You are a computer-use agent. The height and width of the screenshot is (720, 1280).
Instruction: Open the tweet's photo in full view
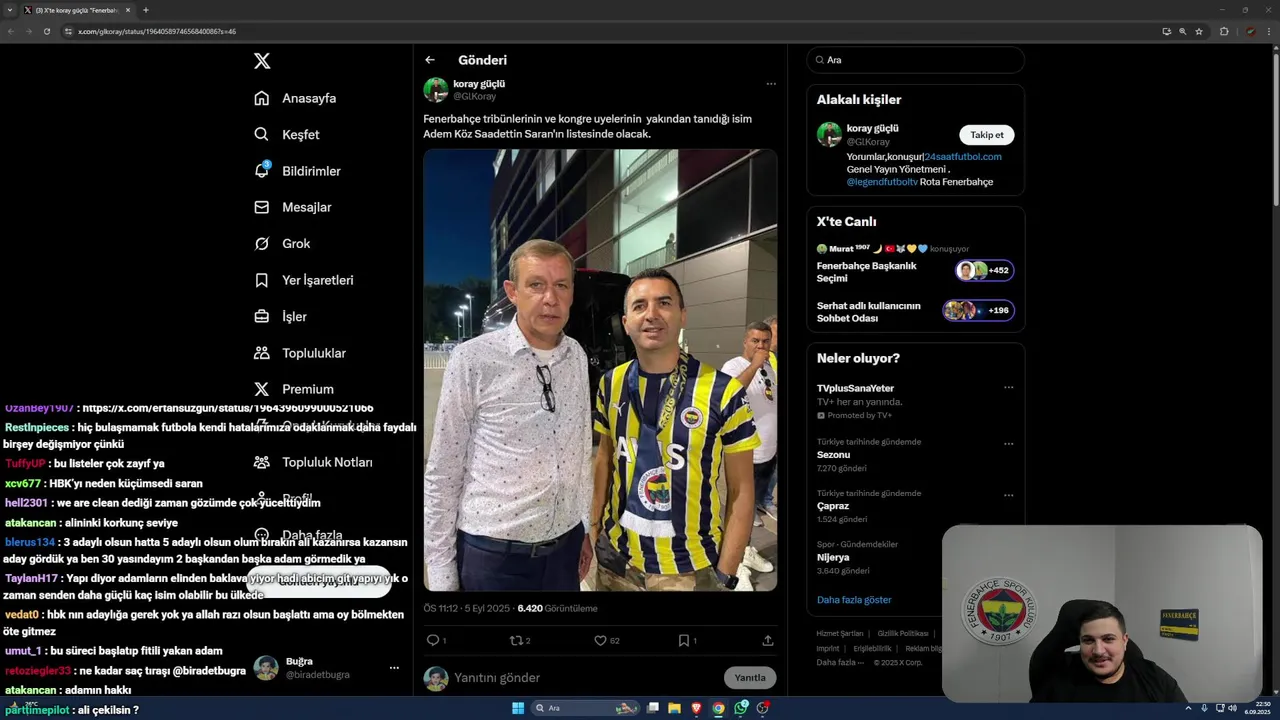(600, 370)
